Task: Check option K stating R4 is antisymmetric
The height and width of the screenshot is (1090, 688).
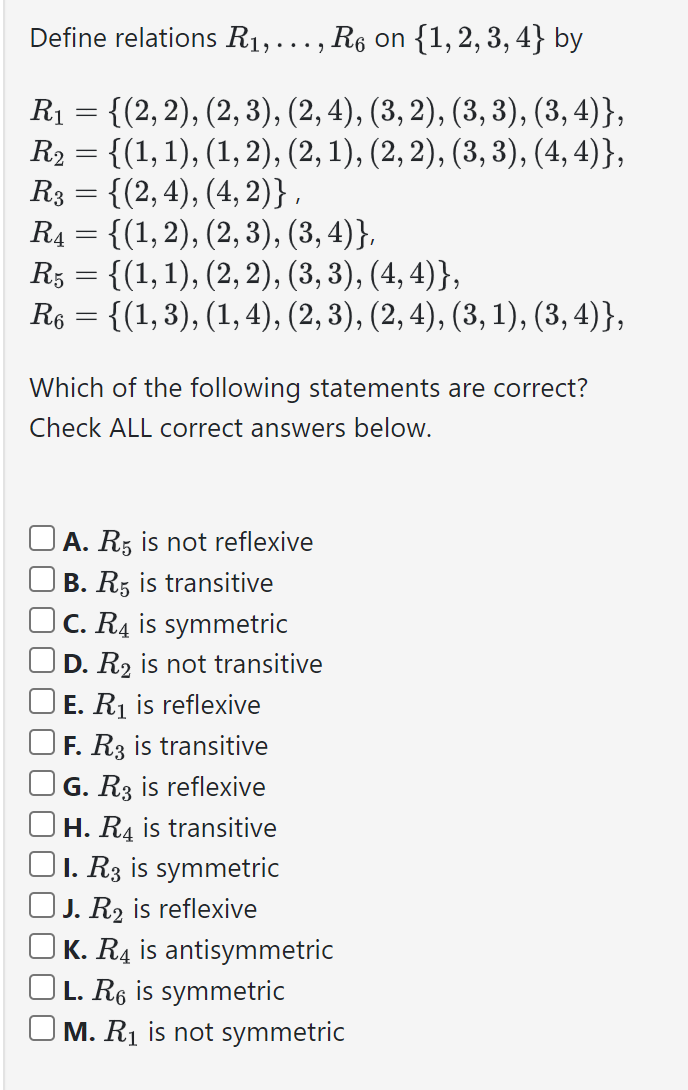Action: coord(40,945)
